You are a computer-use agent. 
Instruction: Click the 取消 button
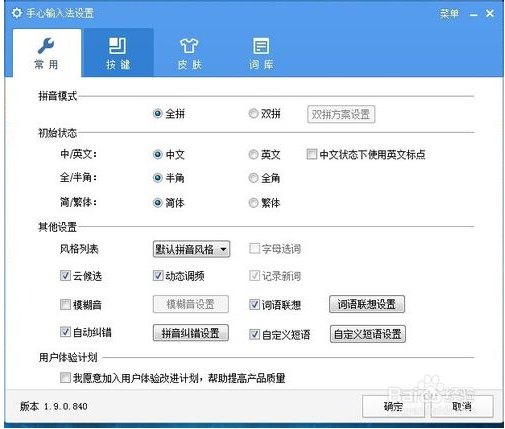(x=462, y=406)
